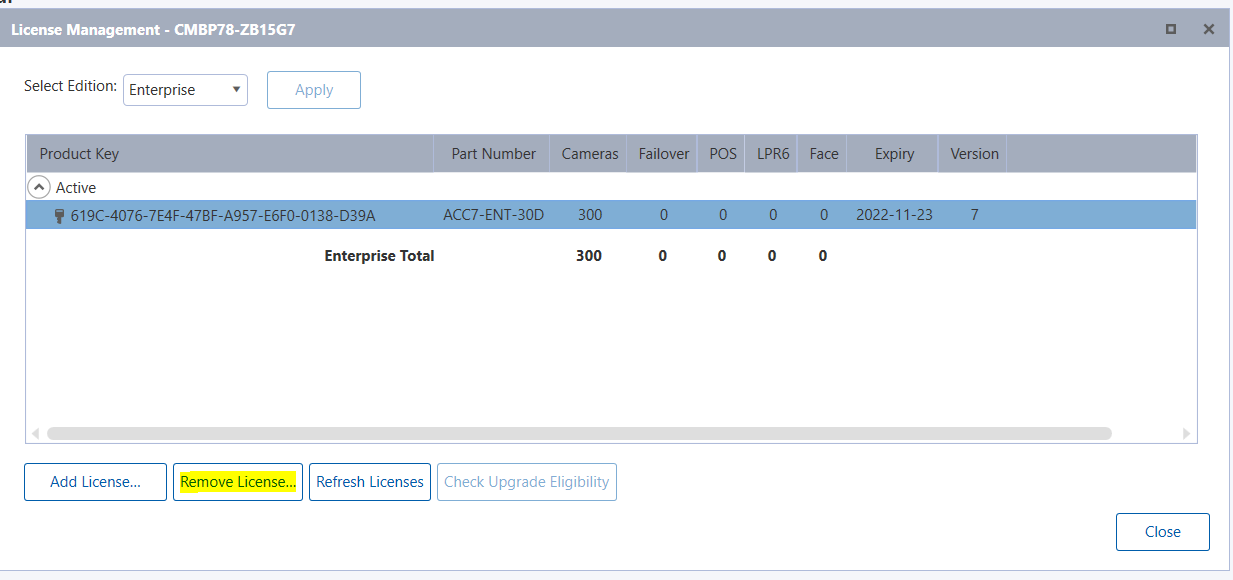Click the Product Key column header

click(80, 153)
